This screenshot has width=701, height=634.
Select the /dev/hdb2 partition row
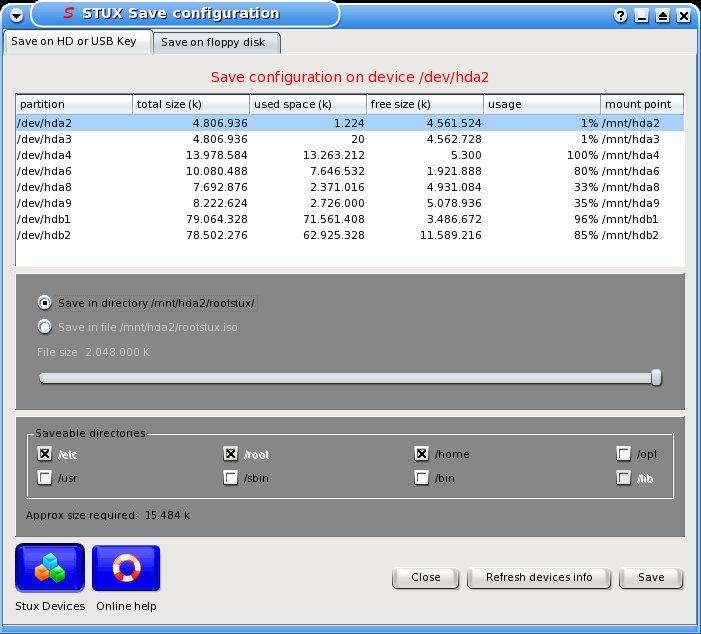pos(350,235)
